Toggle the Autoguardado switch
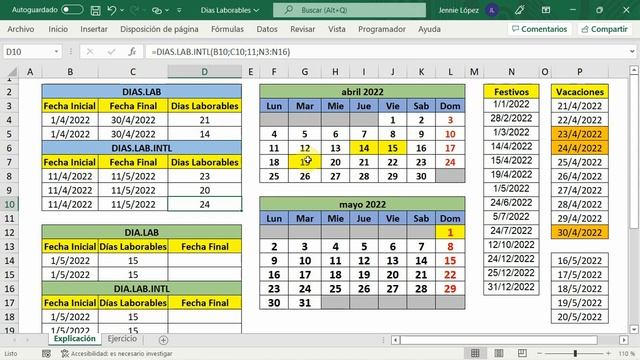The image size is (640, 360). pos(72,10)
